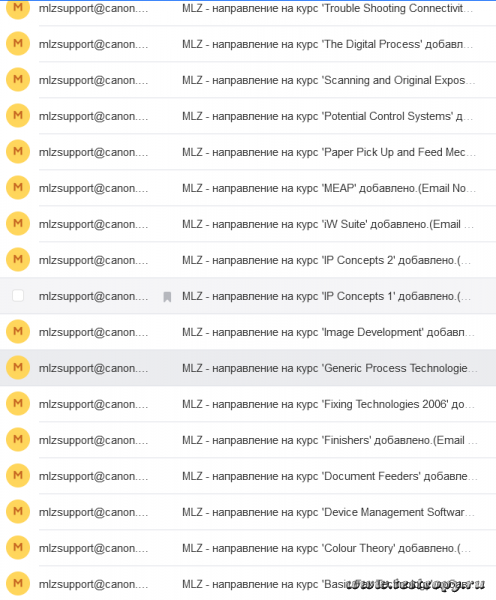Click avatar of the 'MEAP' course email

[18, 188]
